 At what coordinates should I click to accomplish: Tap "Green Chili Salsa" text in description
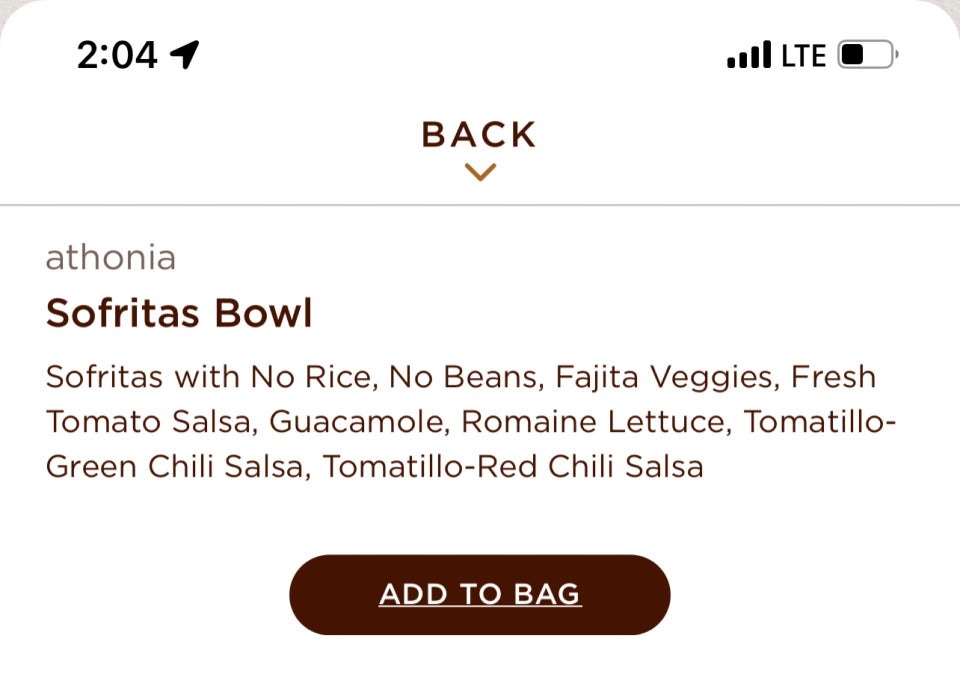[175, 466]
